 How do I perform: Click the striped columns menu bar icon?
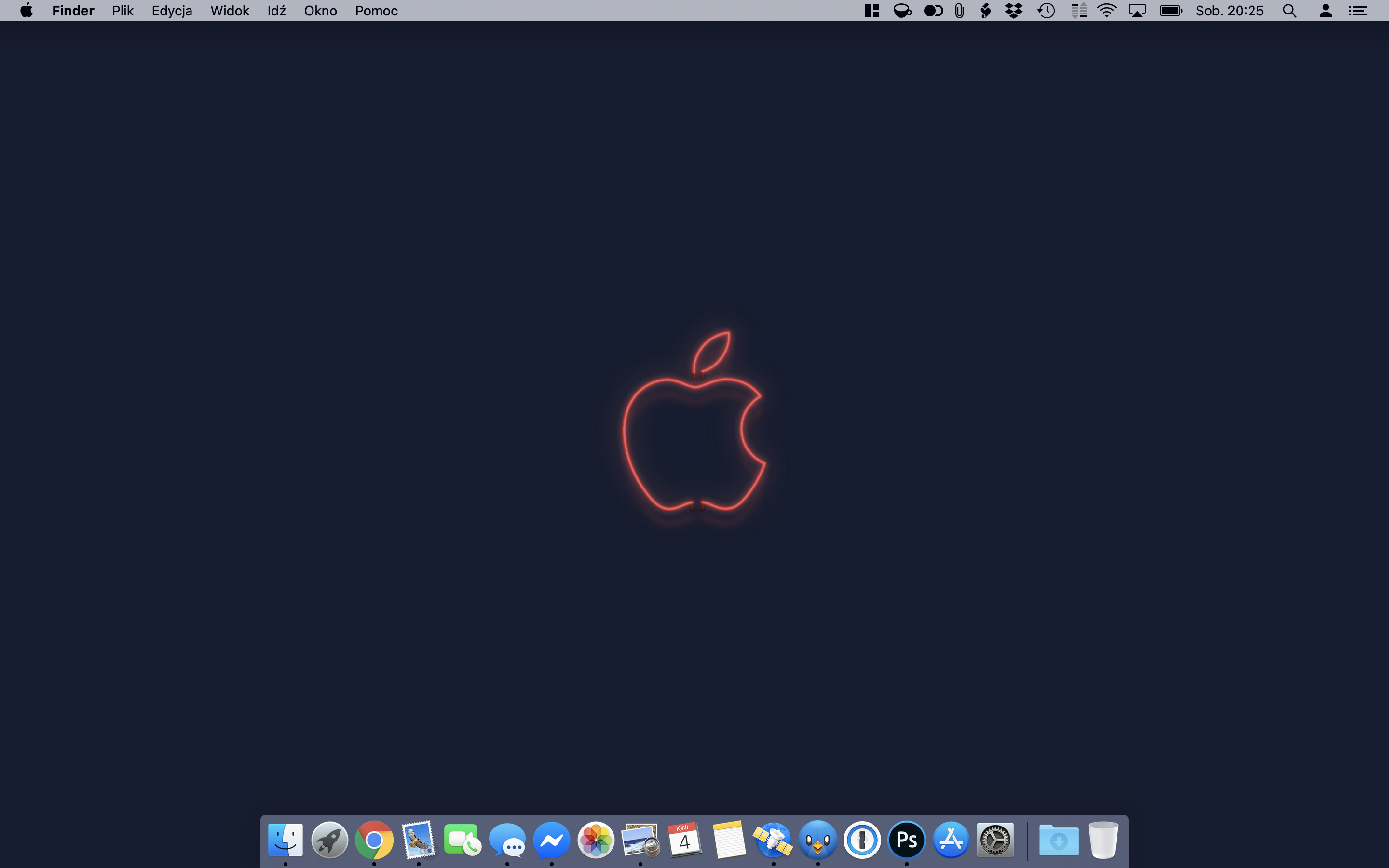1079,10
